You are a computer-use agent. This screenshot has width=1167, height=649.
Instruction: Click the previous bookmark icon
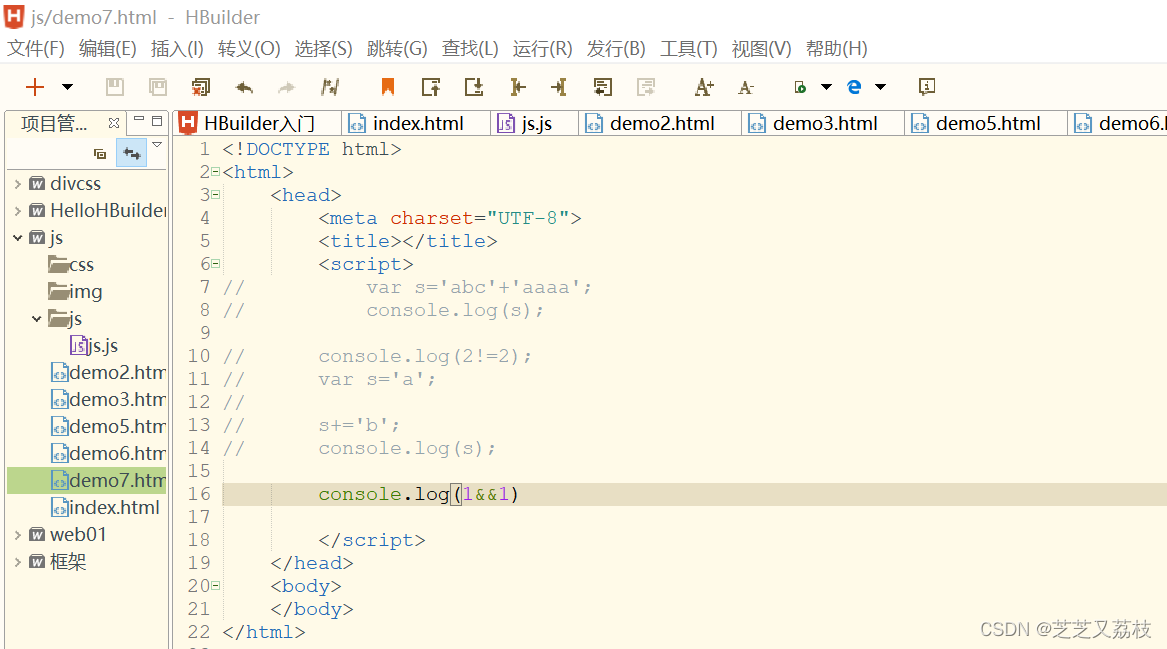click(x=431, y=87)
